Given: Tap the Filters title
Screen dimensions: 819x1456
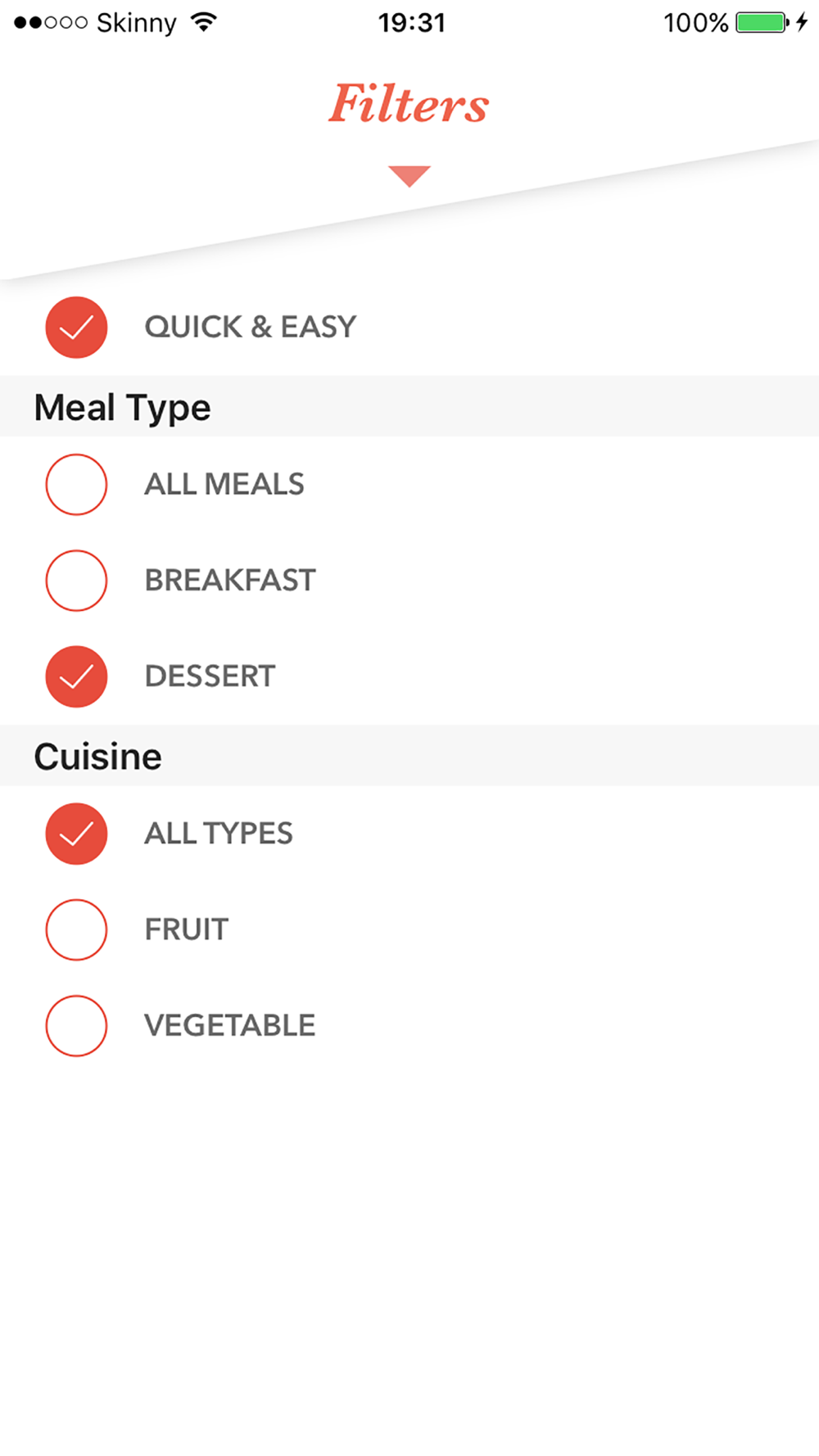Looking at the screenshot, I should 409,104.
